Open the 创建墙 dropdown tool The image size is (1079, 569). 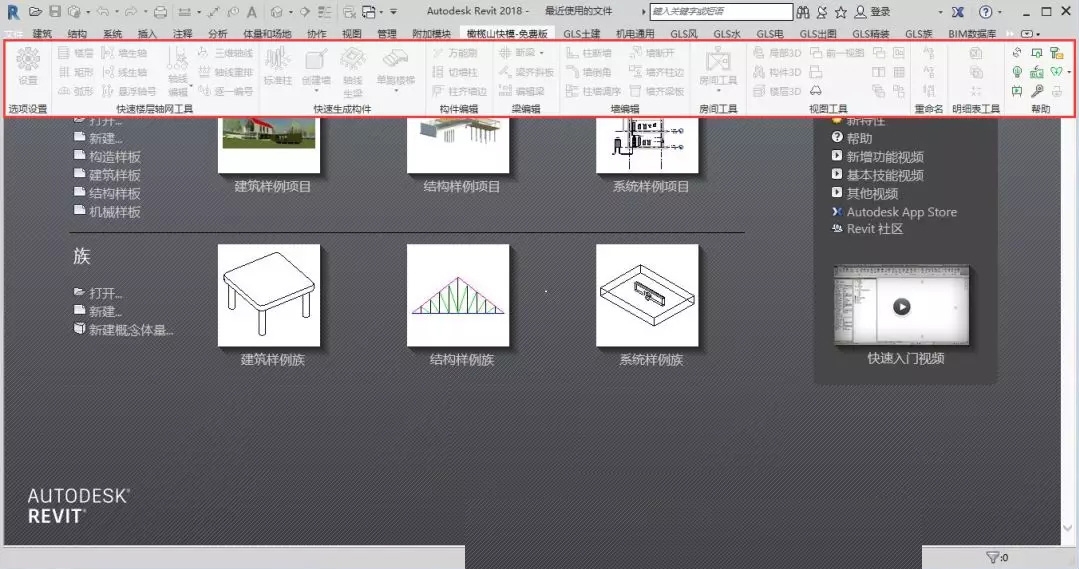click(316, 69)
